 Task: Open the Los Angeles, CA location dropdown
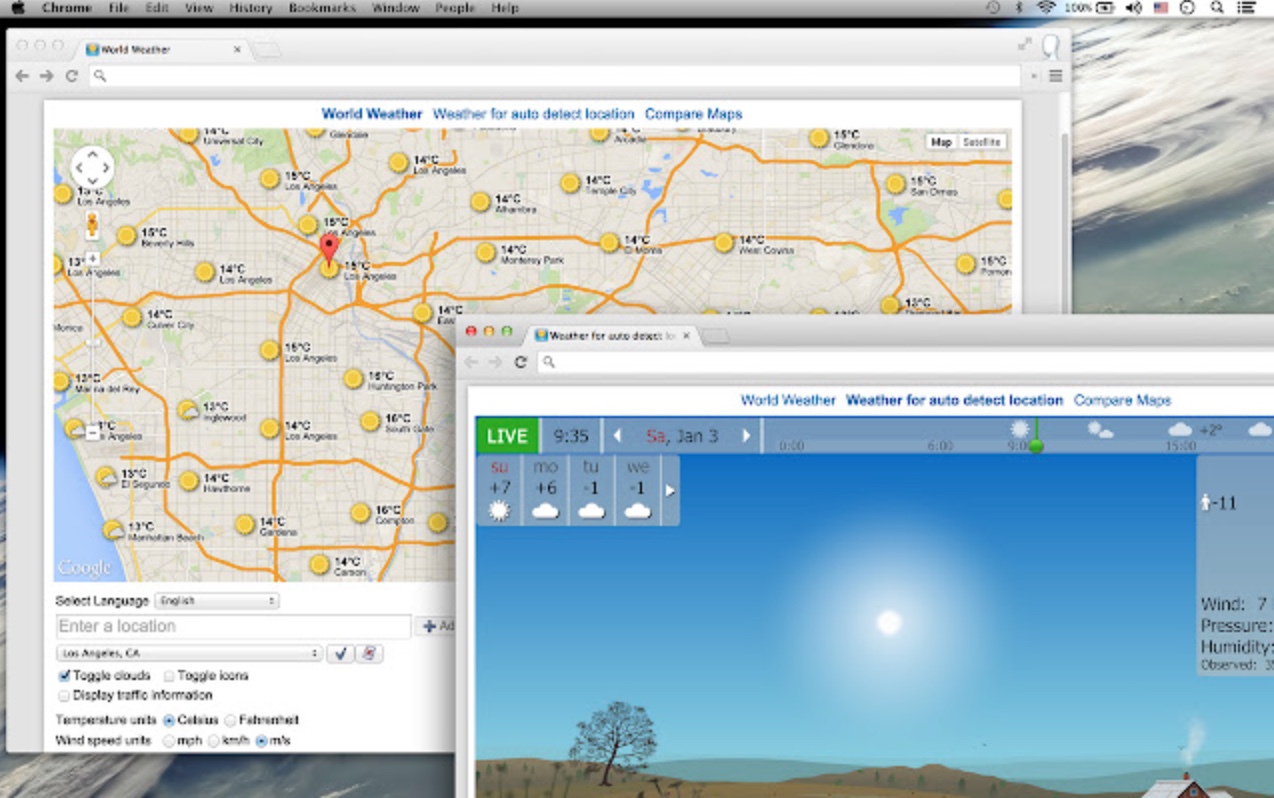189,653
